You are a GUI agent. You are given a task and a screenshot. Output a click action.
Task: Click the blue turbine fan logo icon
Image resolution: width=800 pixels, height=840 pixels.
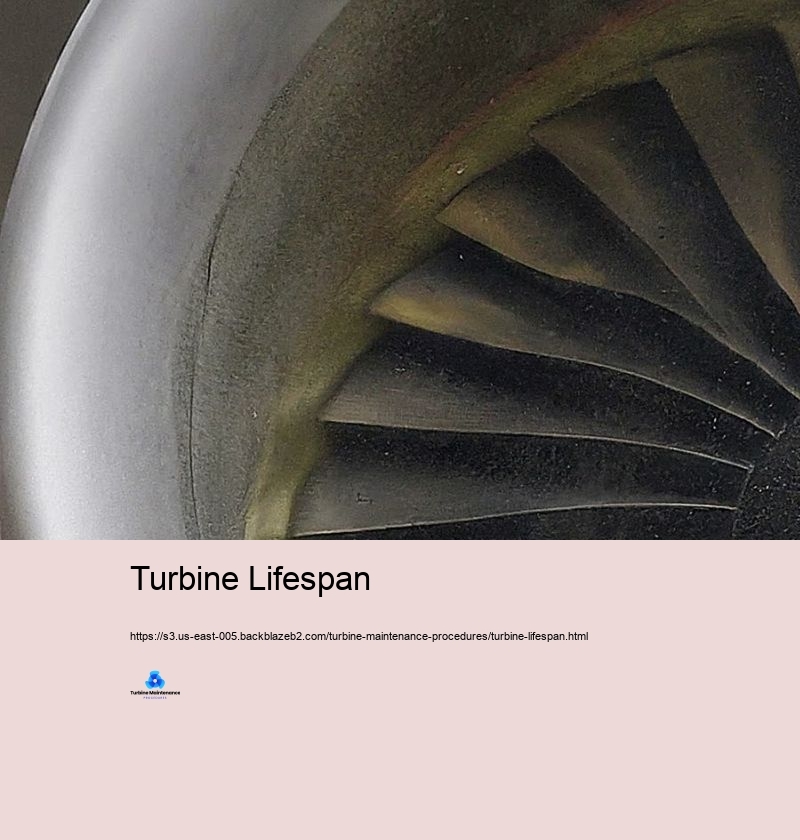155,680
